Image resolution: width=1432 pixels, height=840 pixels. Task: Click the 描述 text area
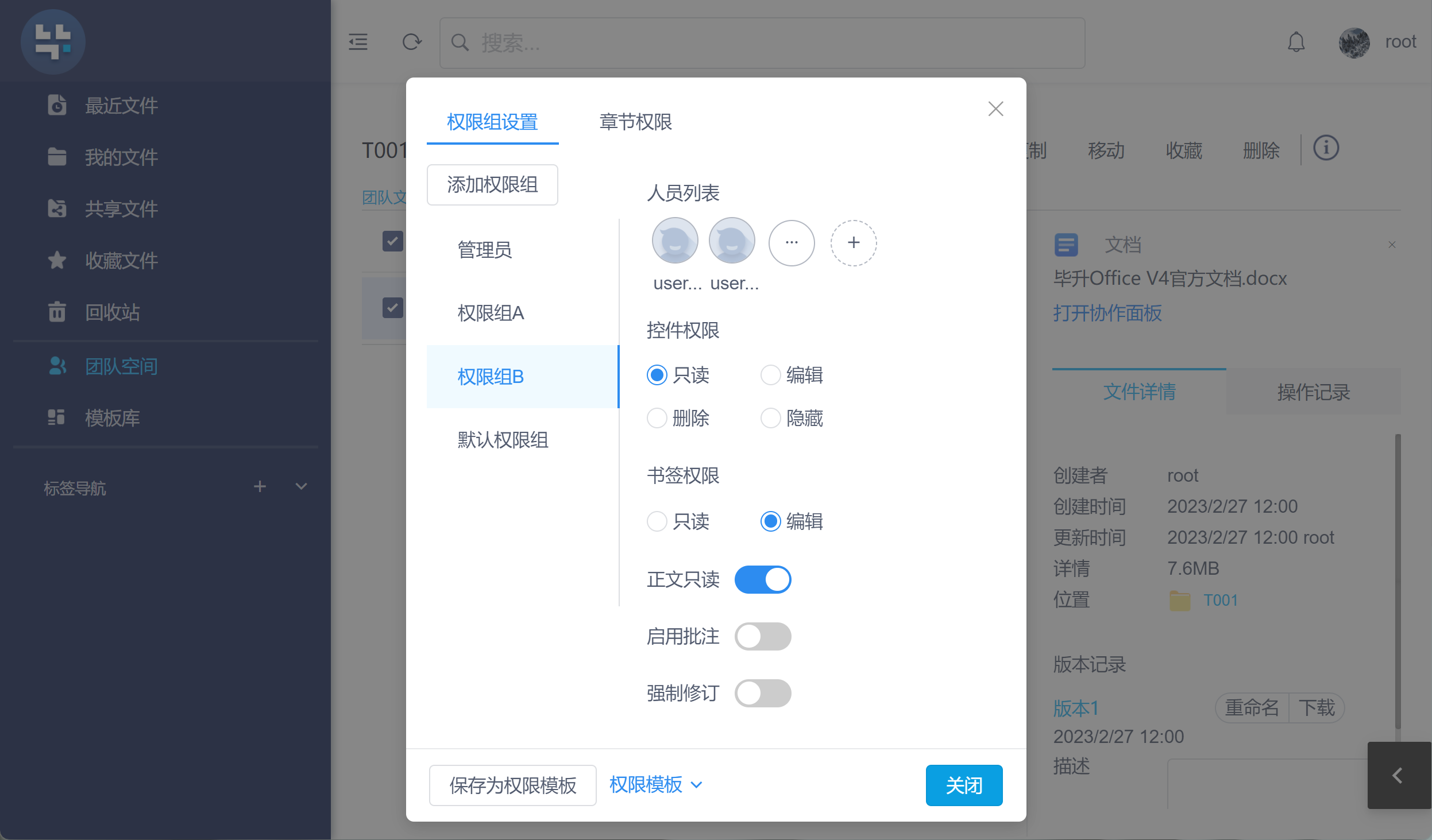(x=1267, y=784)
